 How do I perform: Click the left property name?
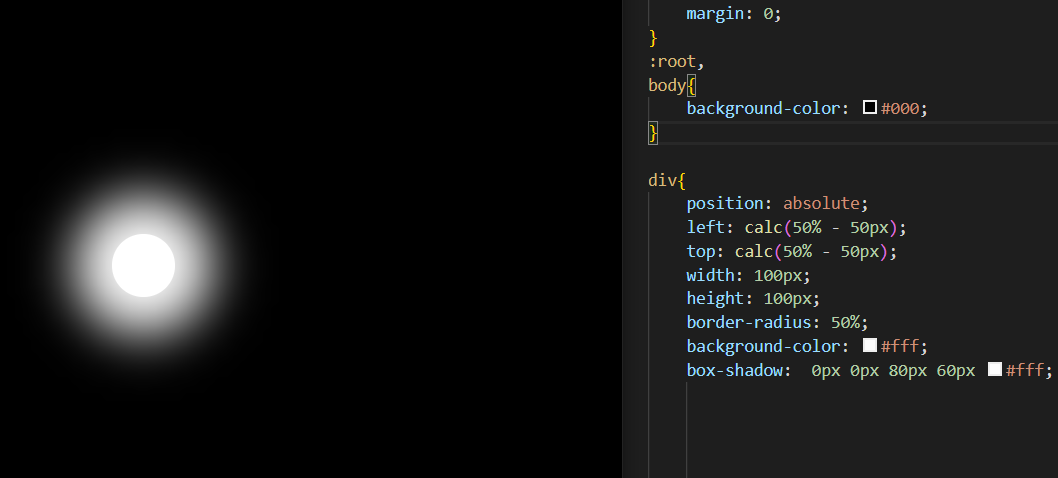(706, 228)
